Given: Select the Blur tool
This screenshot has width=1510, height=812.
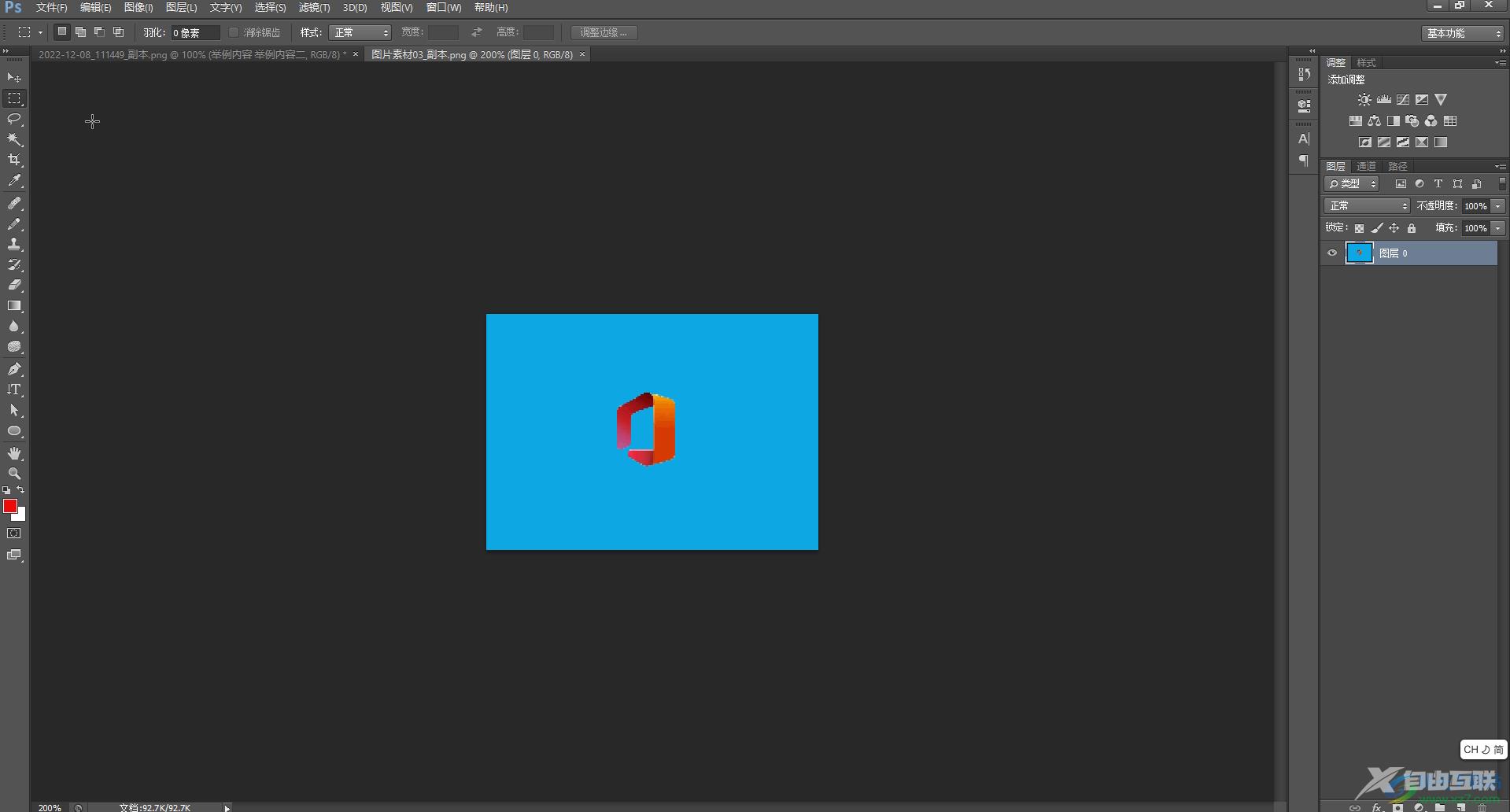Looking at the screenshot, I should tap(14, 327).
